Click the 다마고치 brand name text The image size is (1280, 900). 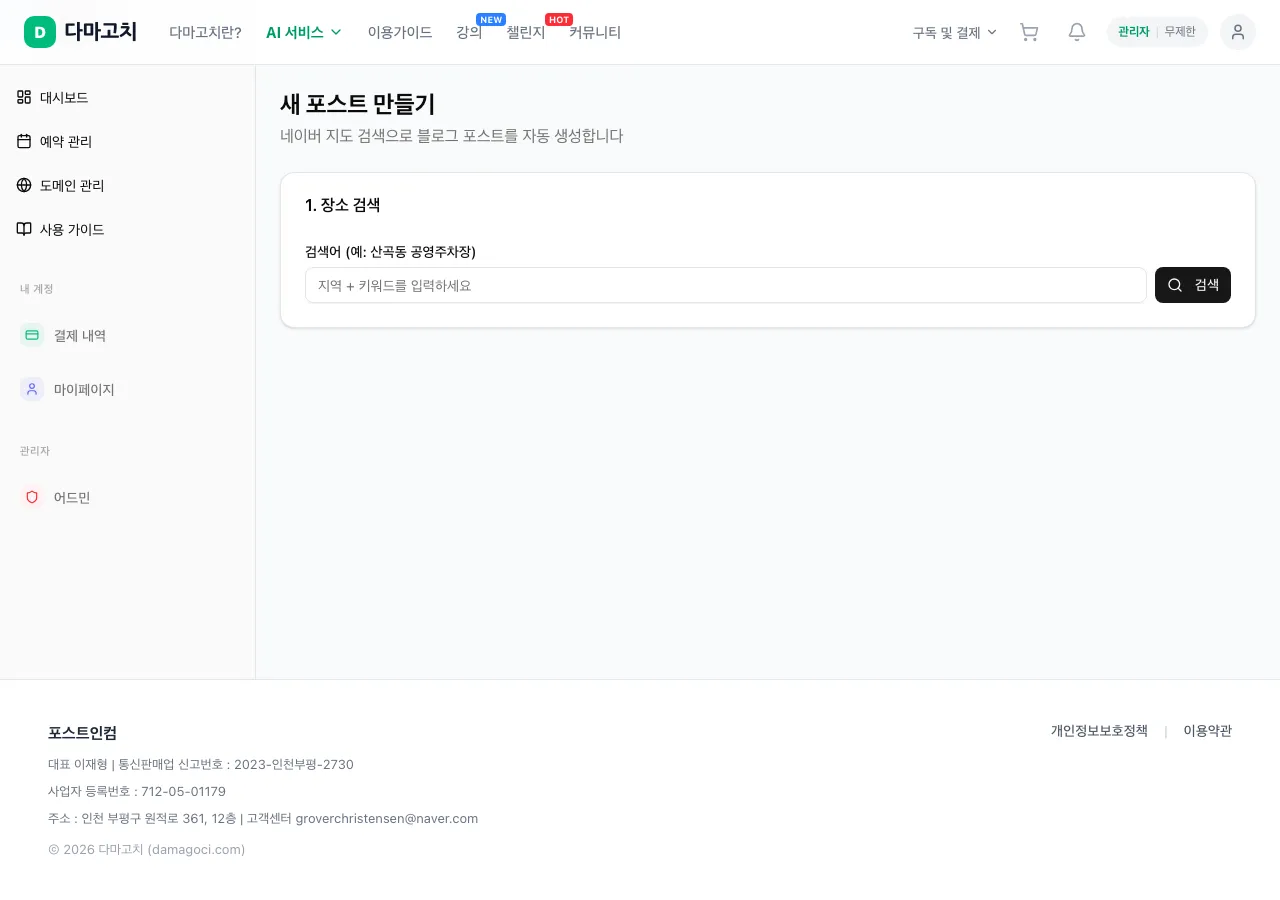tap(100, 32)
